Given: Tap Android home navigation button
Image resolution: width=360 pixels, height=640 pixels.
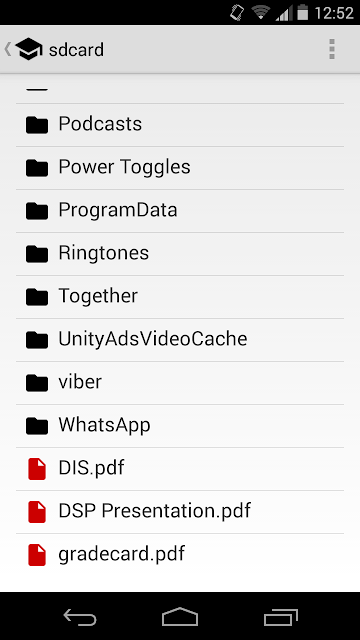Looking at the screenshot, I should [180, 617].
